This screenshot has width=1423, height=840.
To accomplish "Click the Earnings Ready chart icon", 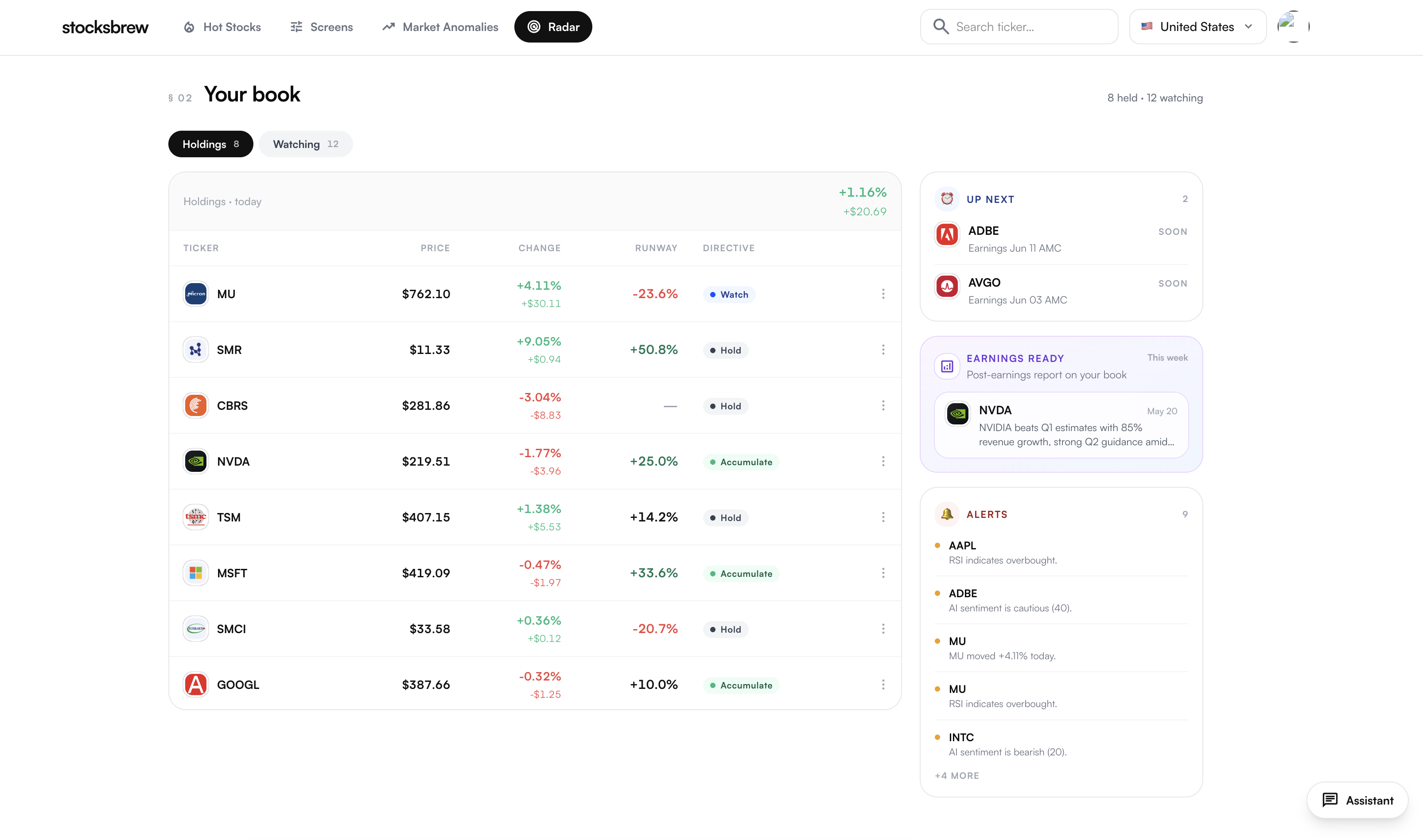I will (x=947, y=366).
